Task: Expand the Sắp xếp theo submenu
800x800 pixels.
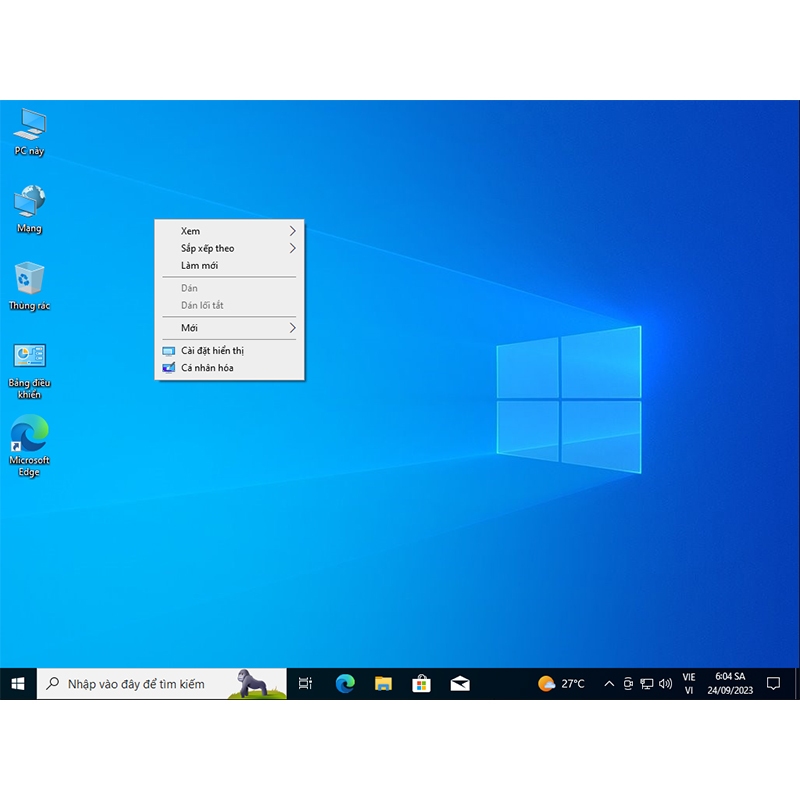Action: coord(290,248)
